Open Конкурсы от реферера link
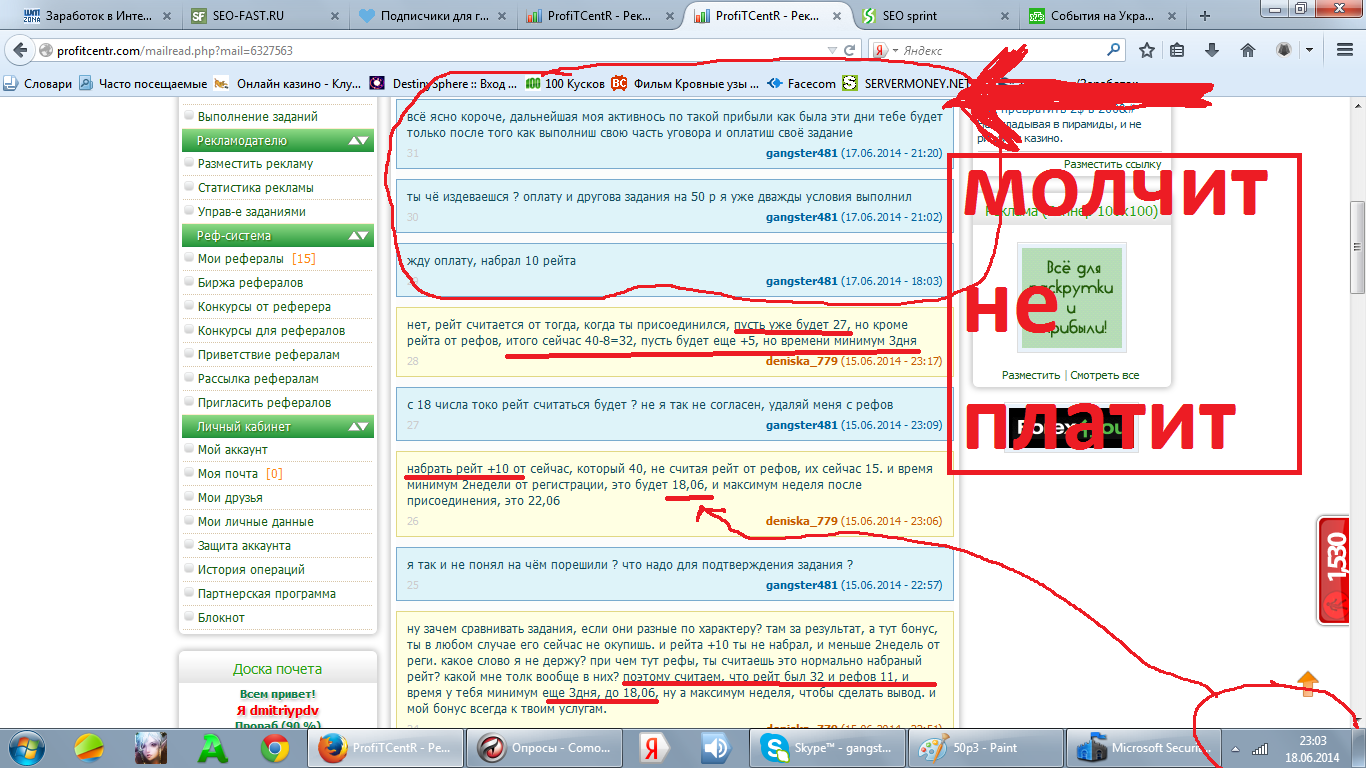The height and width of the screenshot is (768, 1366). click(x=264, y=307)
